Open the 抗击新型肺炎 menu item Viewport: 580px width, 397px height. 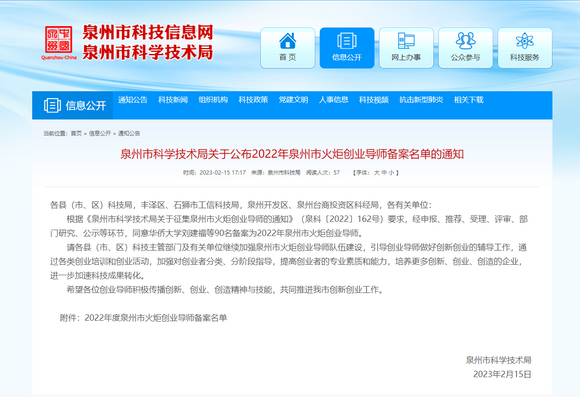point(421,100)
